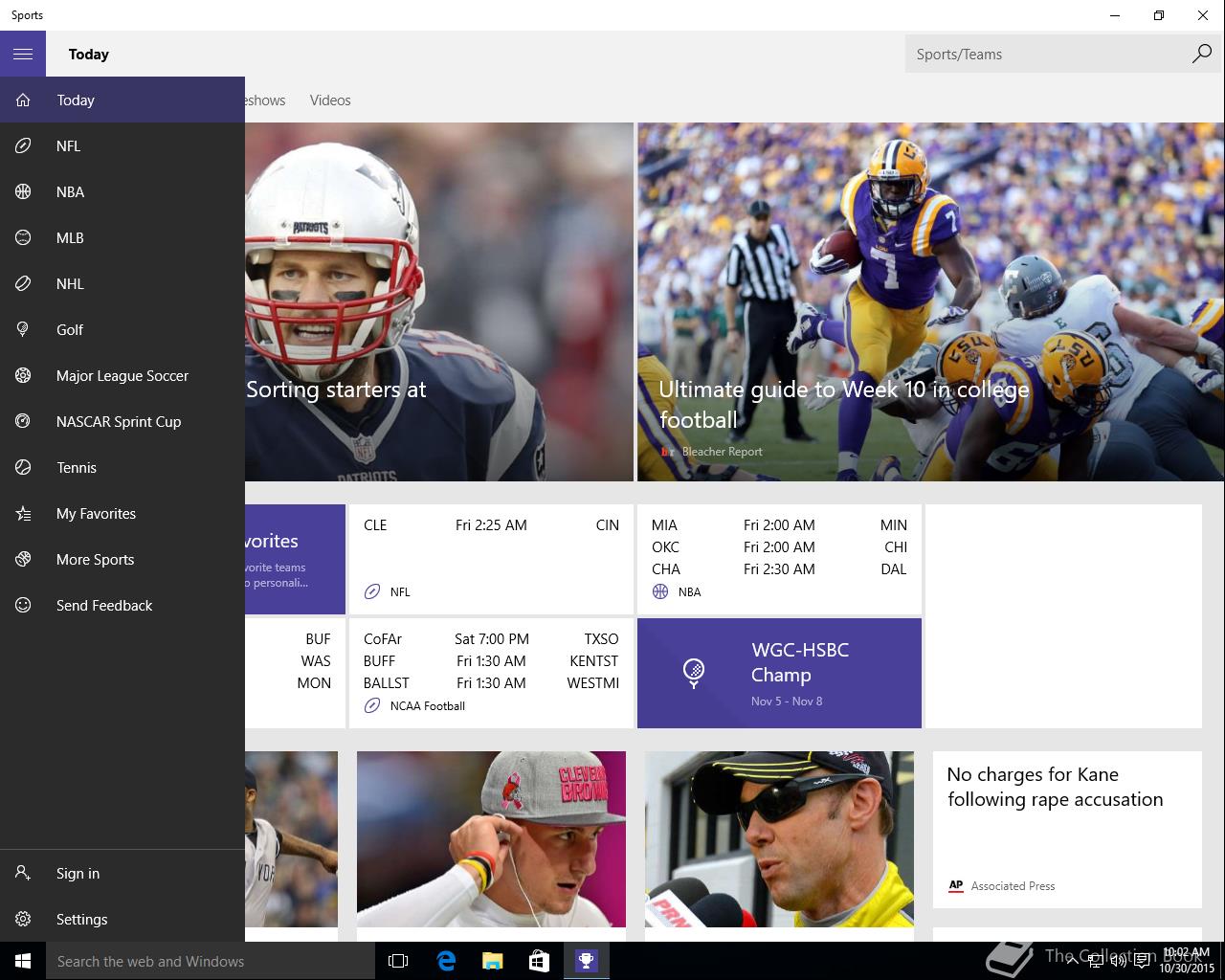Open the Settings sidebar label
Screen dimensions: 1225x980
[x=82, y=919]
